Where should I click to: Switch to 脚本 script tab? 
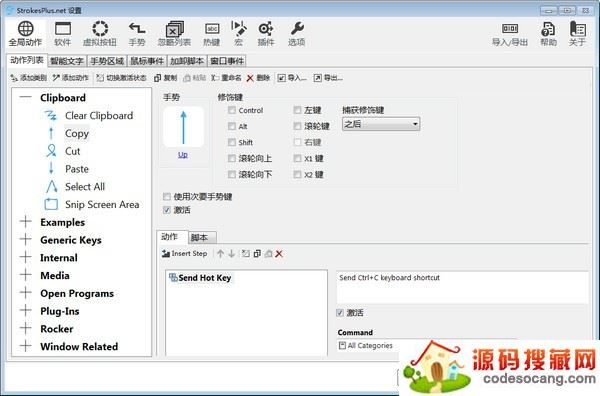coord(202,238)
